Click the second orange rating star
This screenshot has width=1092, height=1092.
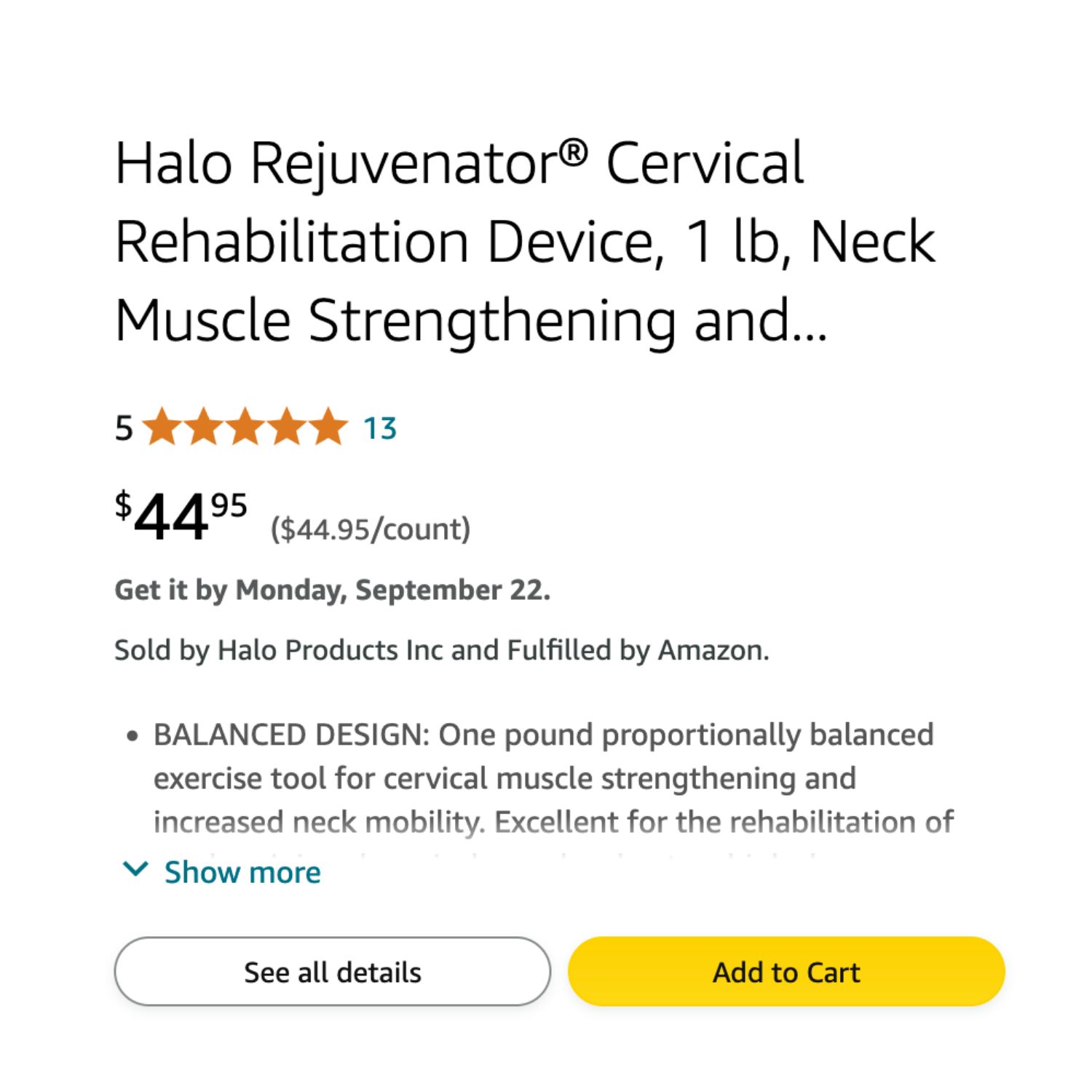[x=204, y=427]
